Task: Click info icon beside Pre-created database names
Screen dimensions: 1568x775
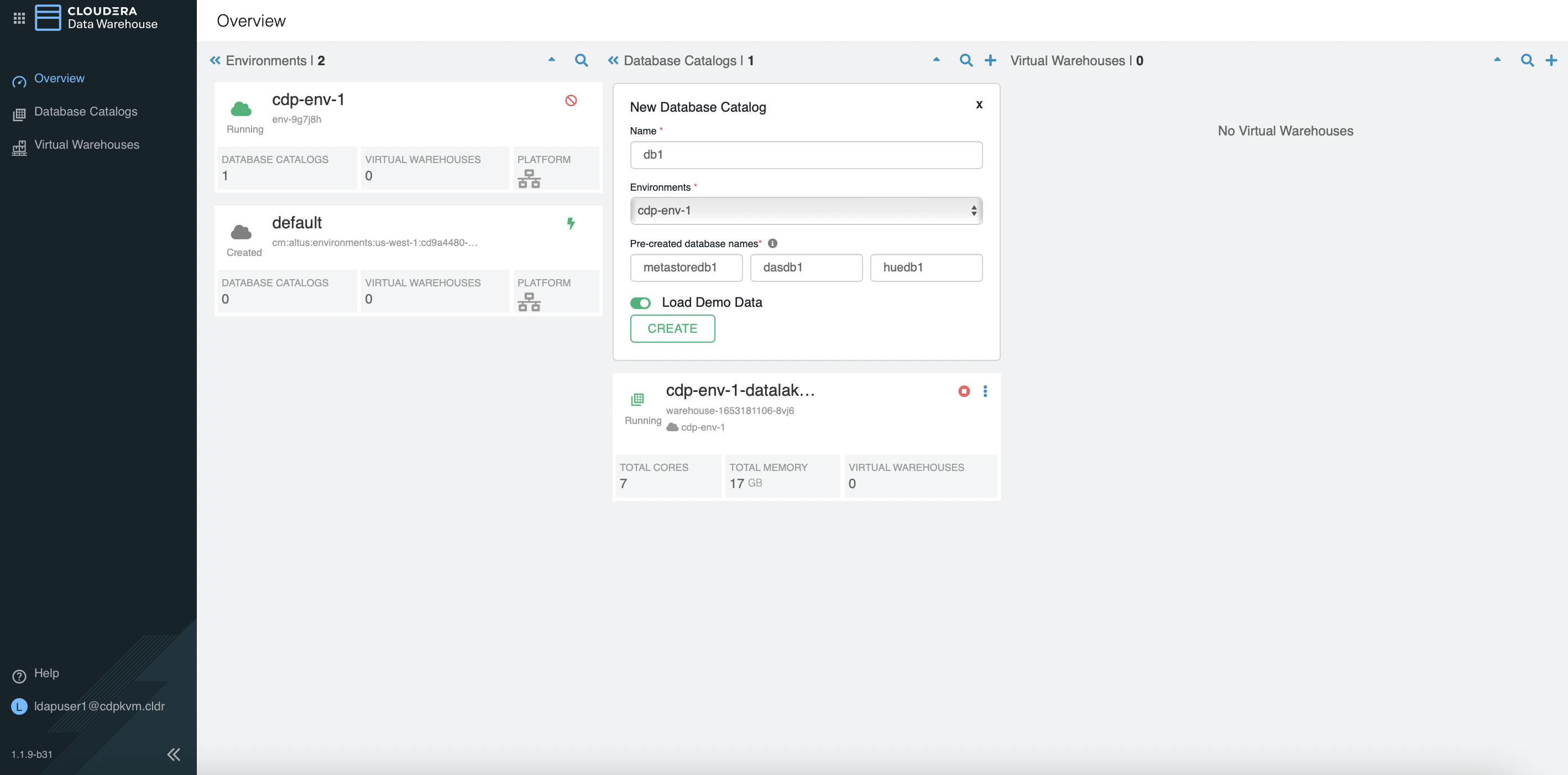Action: coord(772,244)
